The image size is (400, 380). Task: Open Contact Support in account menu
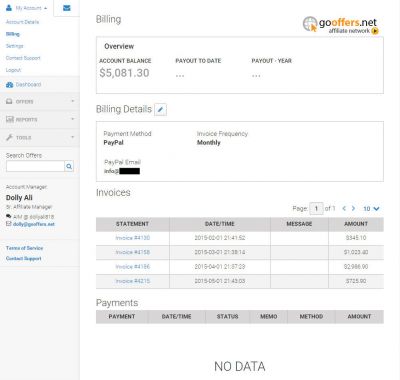[x=23, y=58]
